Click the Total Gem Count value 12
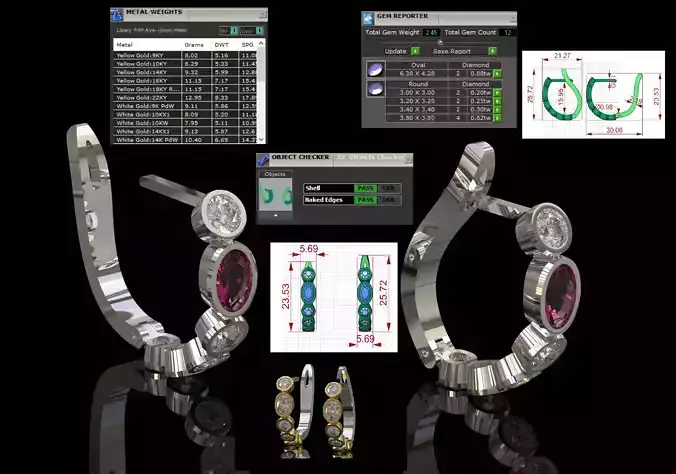This screenshot has height=474, width=676. point(507,32)
